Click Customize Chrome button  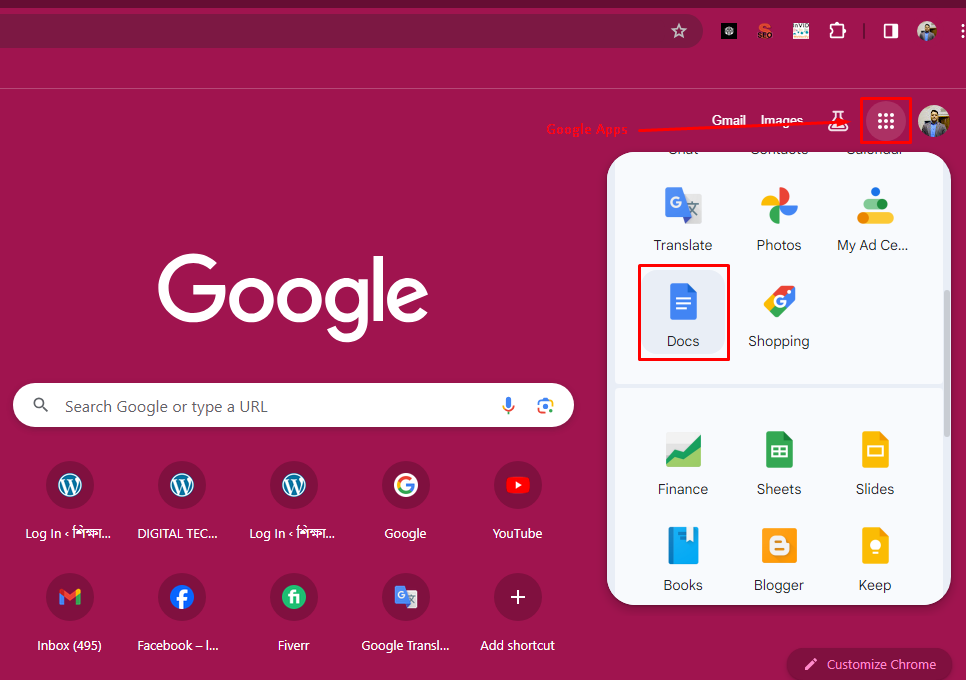[x=869, y=664]
